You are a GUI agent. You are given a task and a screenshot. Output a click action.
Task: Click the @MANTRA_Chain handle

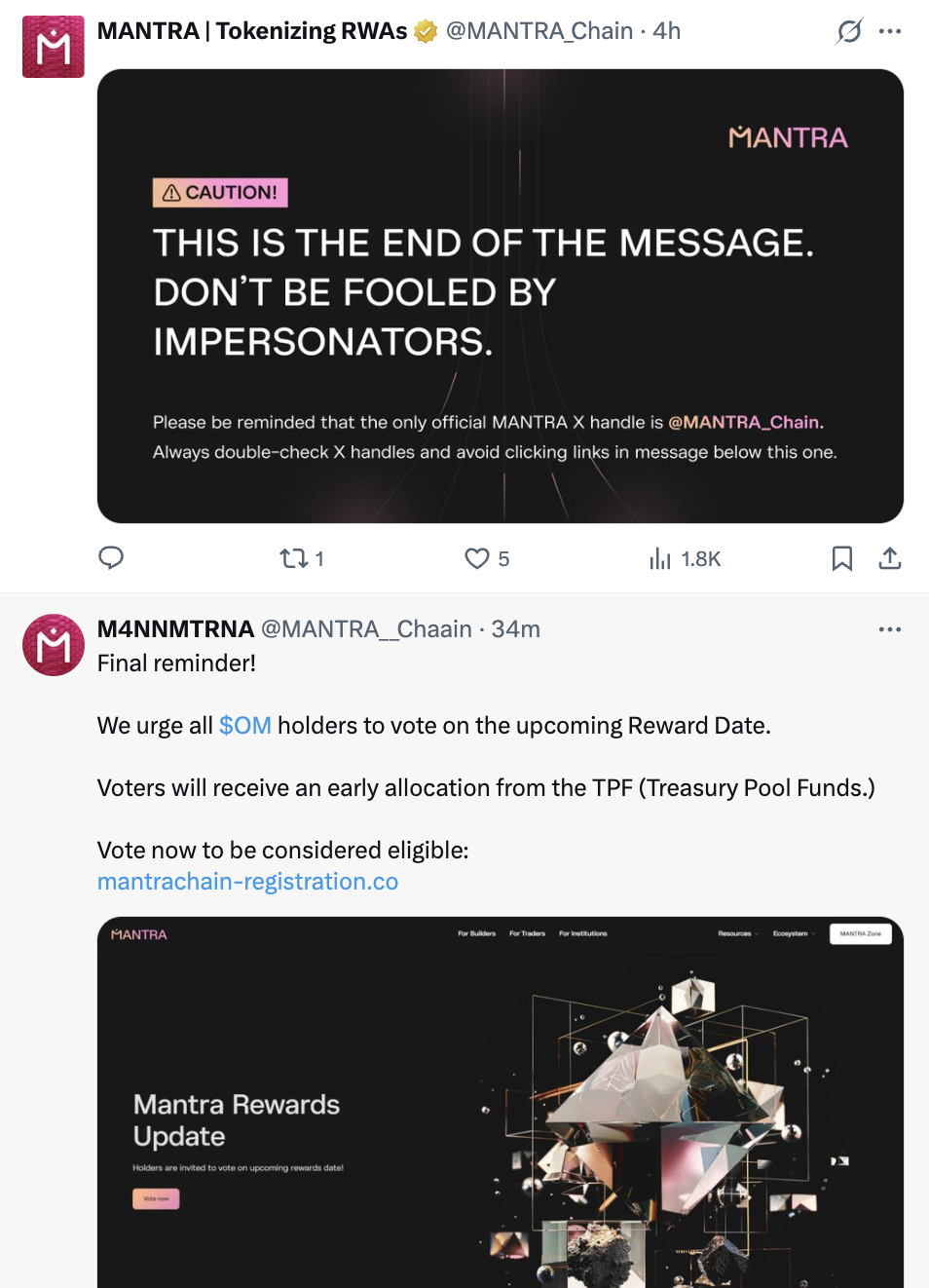tap(539, 31)
